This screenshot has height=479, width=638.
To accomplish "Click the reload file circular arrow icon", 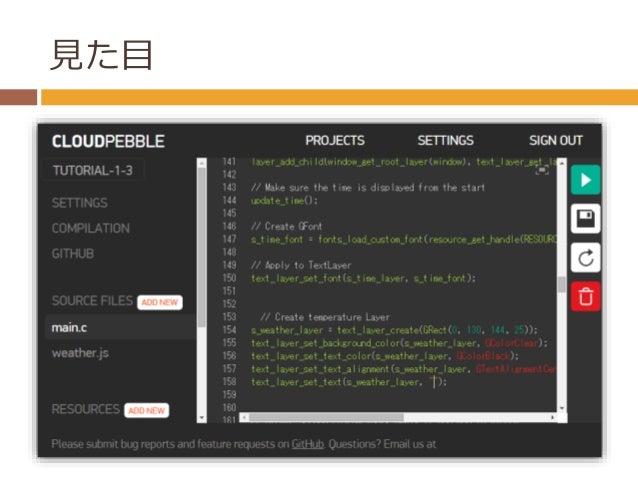I will click(x=585, y=257).
